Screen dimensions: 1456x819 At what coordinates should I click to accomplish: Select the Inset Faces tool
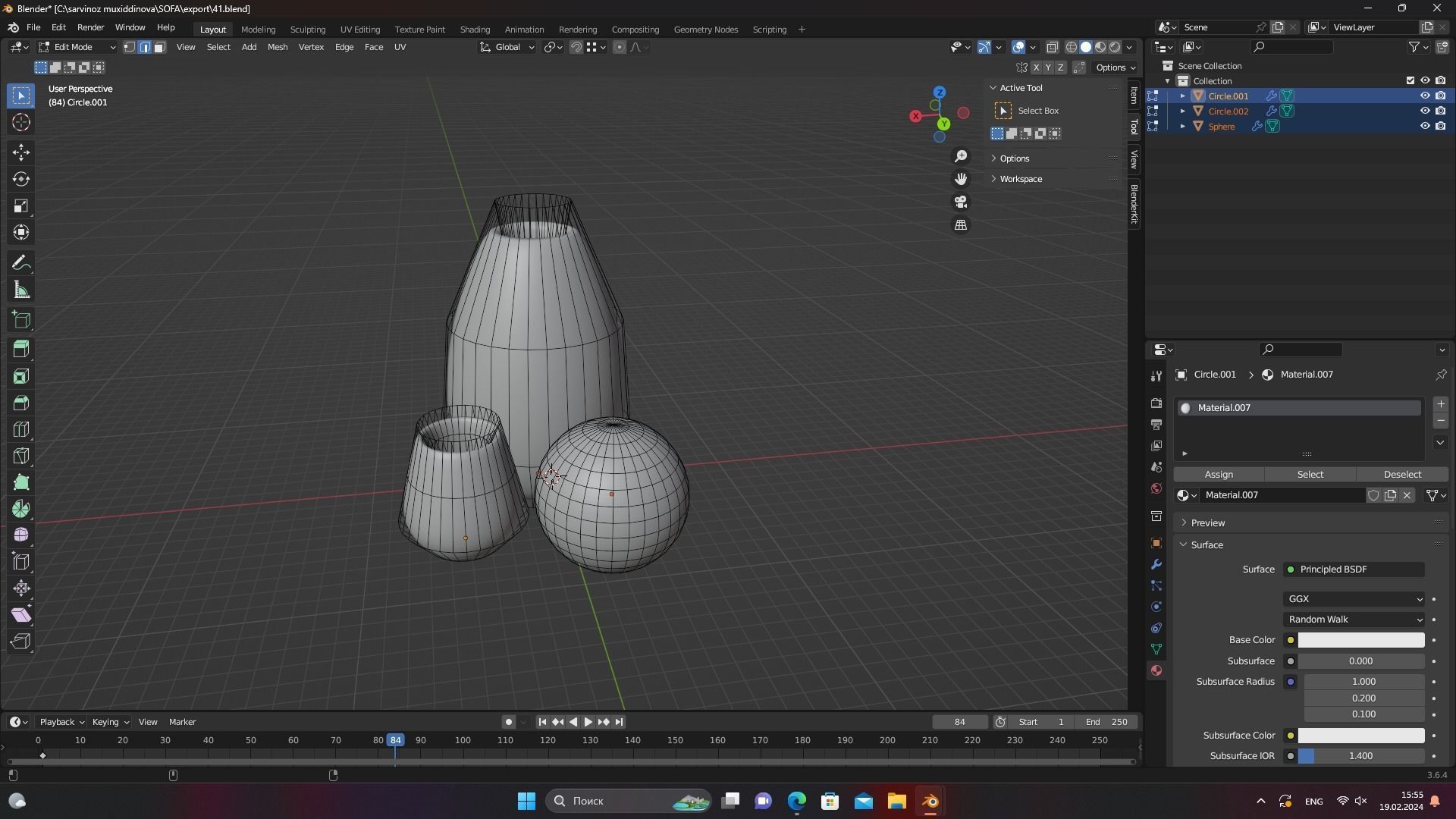[x=21, y=376]
